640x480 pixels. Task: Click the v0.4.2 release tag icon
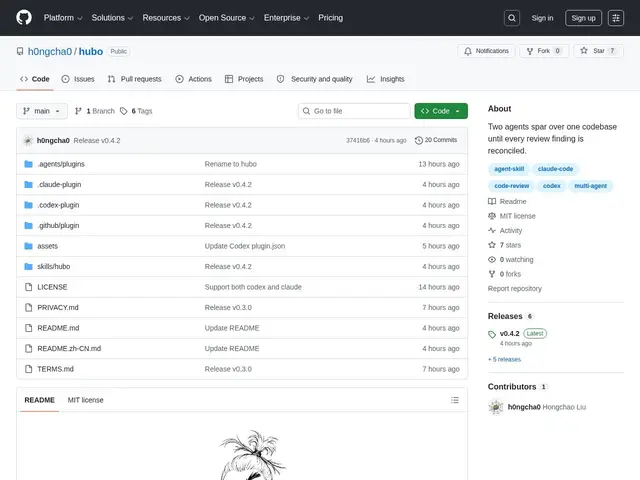[492, 334]
